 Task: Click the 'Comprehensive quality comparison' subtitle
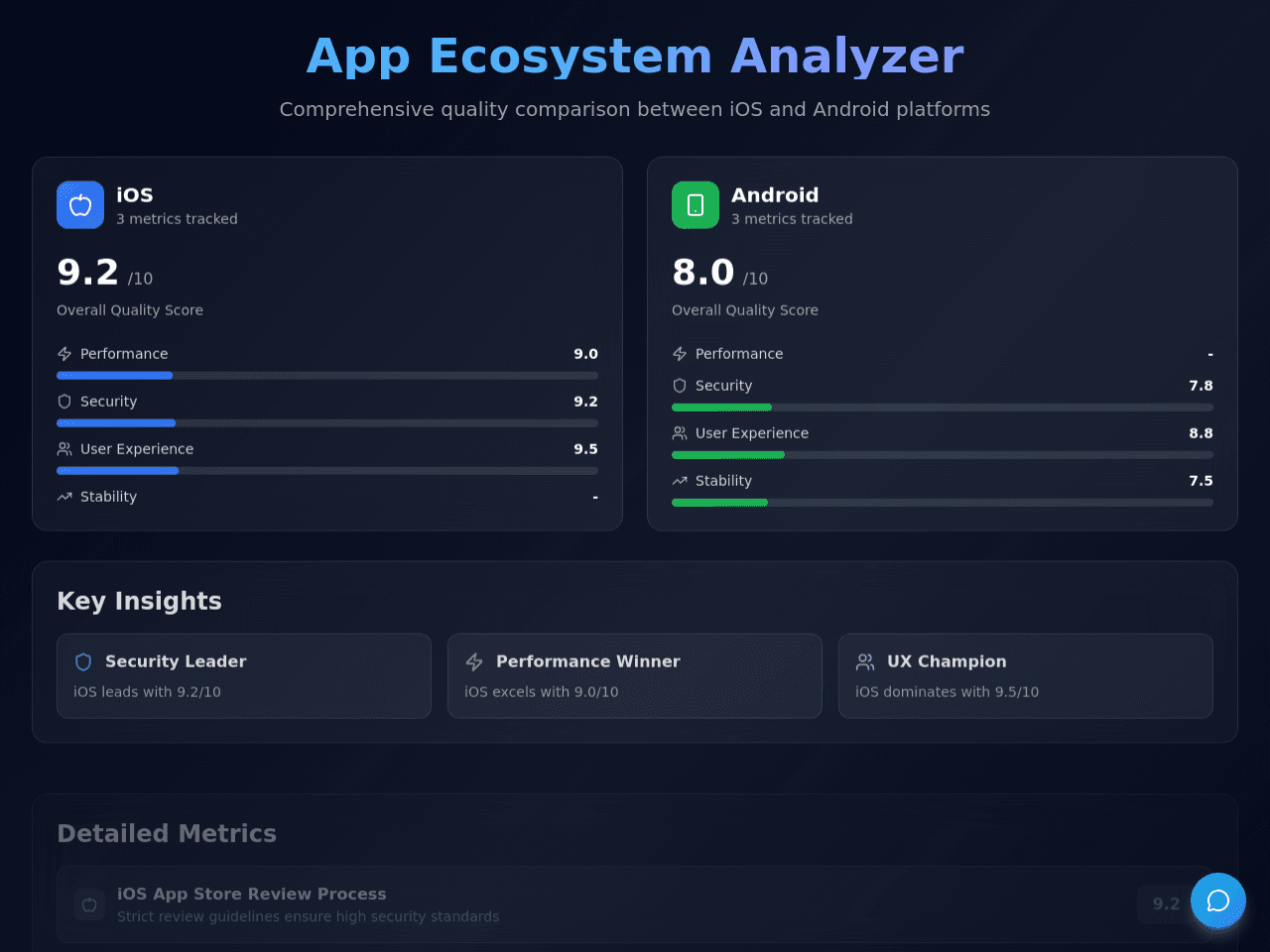pos(635,109)
